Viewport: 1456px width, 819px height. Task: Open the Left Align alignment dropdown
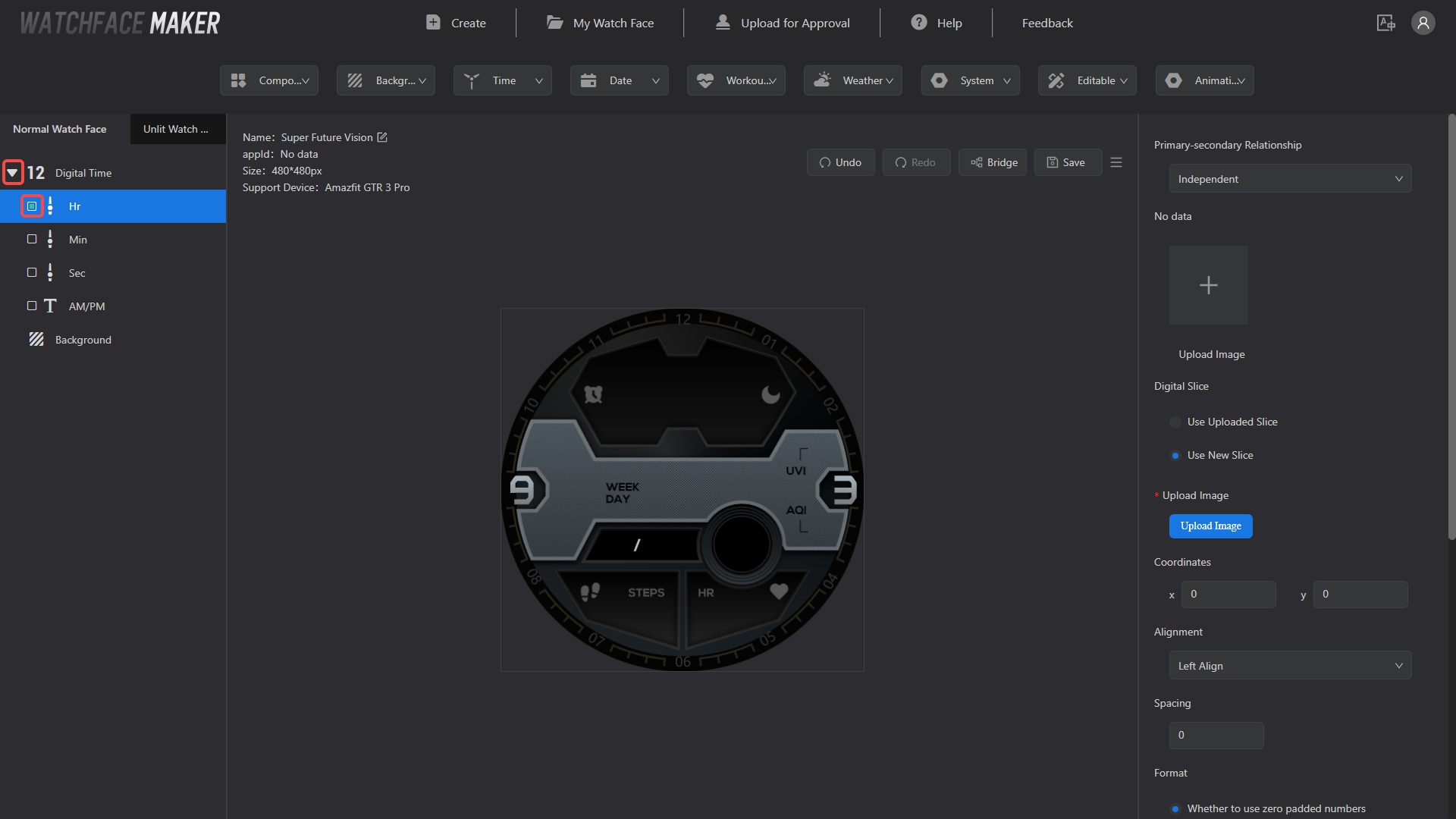pos(1290,666)
